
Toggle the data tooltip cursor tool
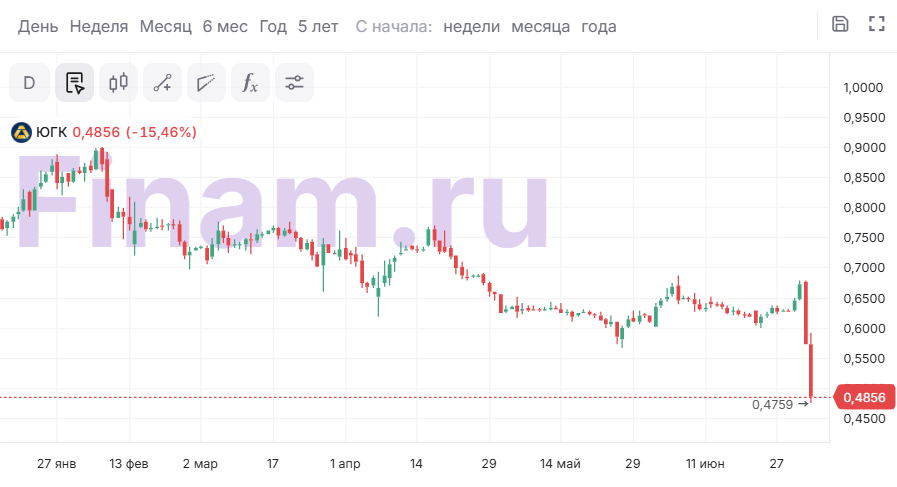coord(74,83)
